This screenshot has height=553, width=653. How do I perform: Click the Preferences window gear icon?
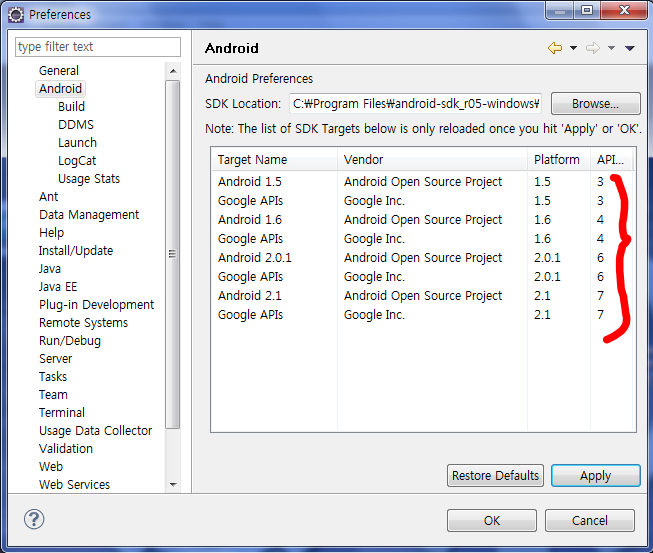tap(16, 15)
